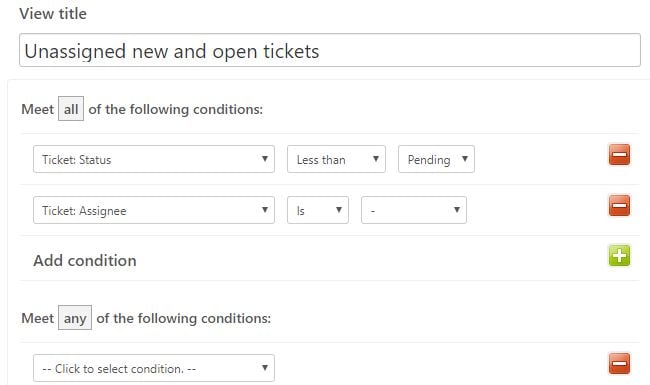
Task: Open the Ticket: Assignee field dropdown
Action: 154,210
